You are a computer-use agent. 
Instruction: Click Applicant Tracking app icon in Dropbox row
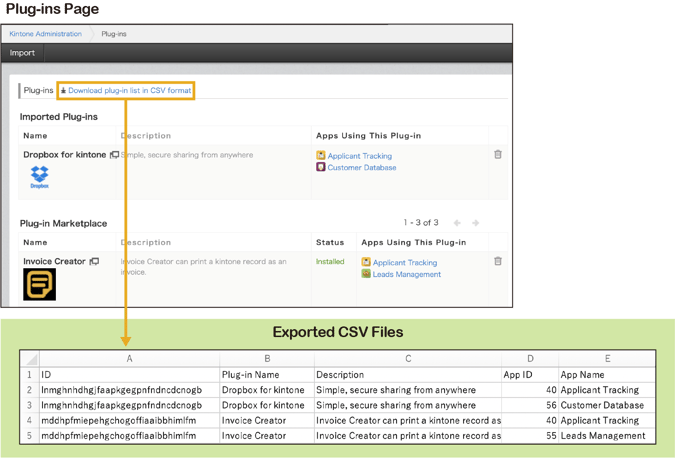[321, 155]
